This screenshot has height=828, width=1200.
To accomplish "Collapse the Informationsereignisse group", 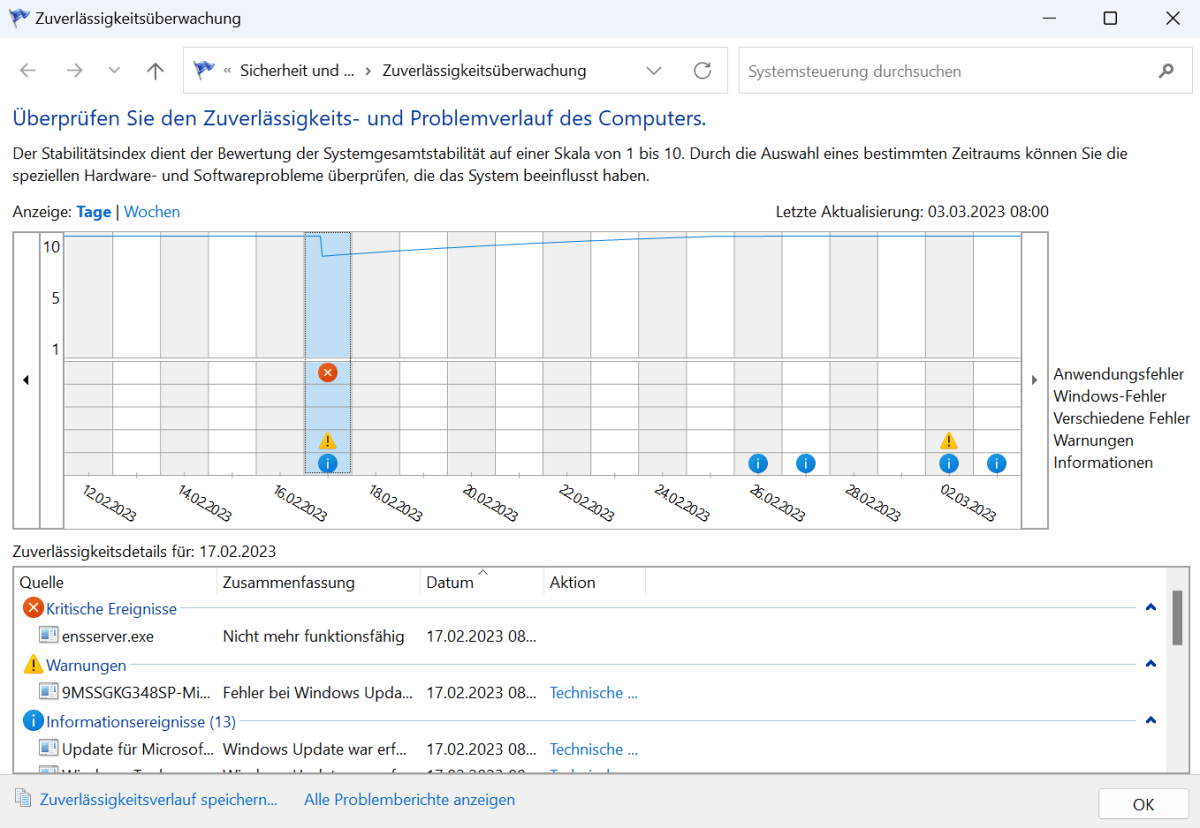I will 1150,720.
